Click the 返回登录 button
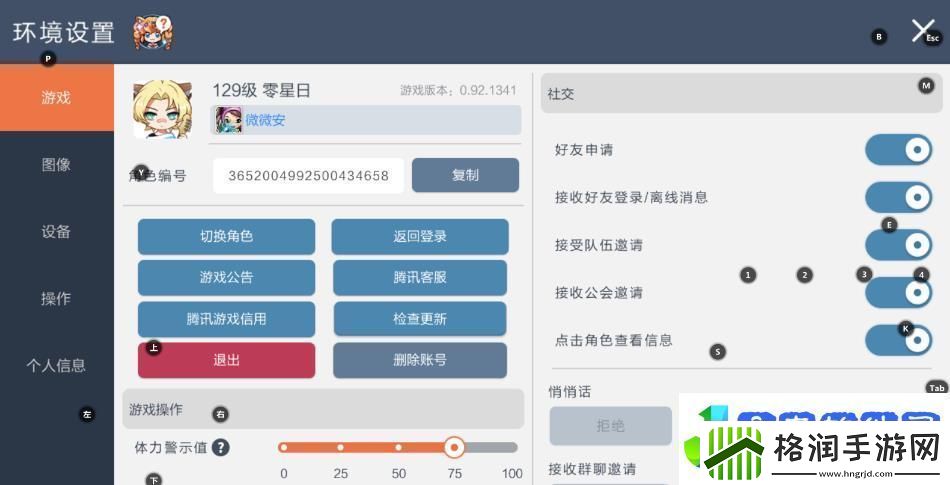 (420, 236)
